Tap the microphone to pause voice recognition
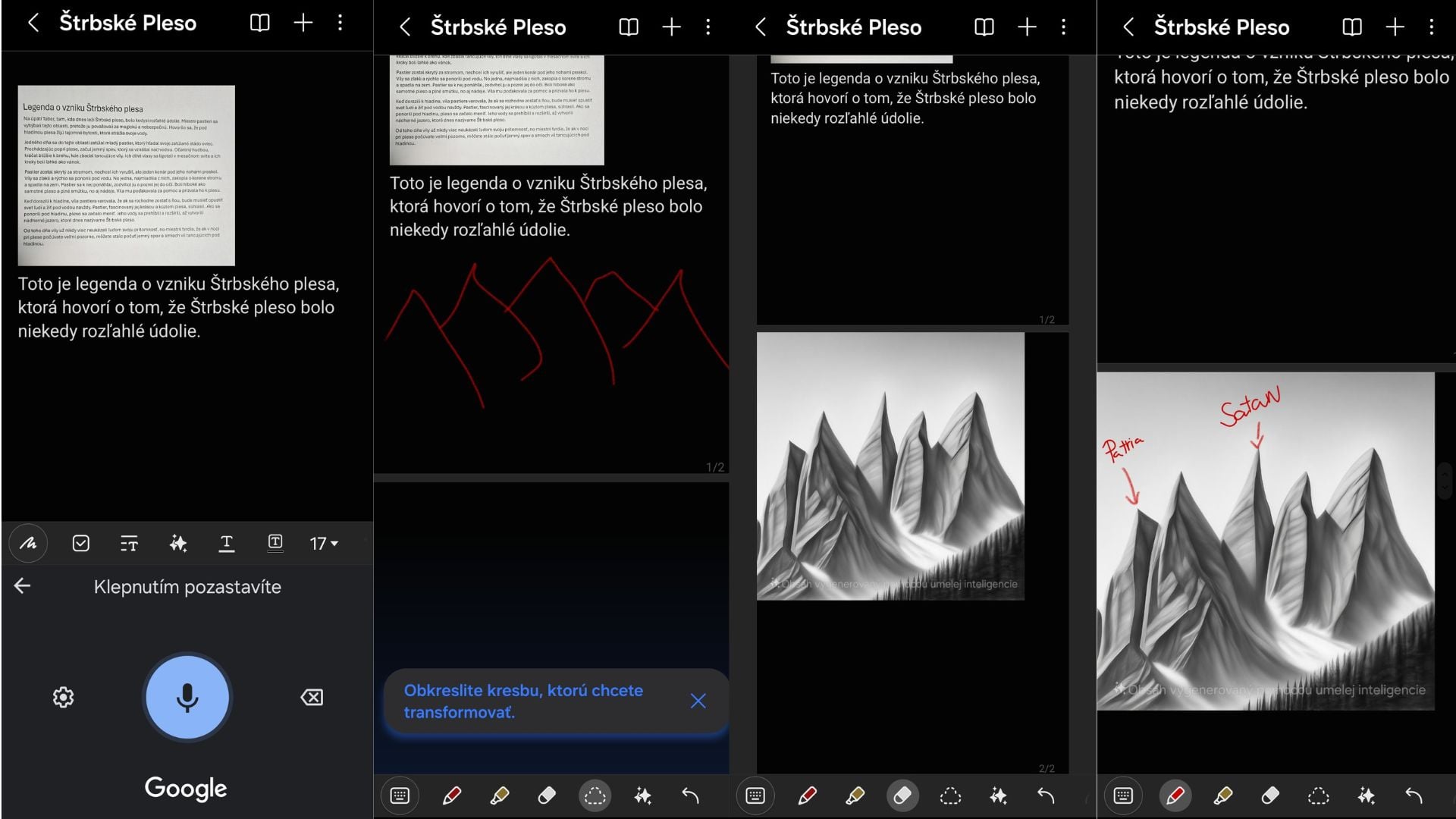The height and width of the screenshot is (819, 1456). tap(187, 698)
